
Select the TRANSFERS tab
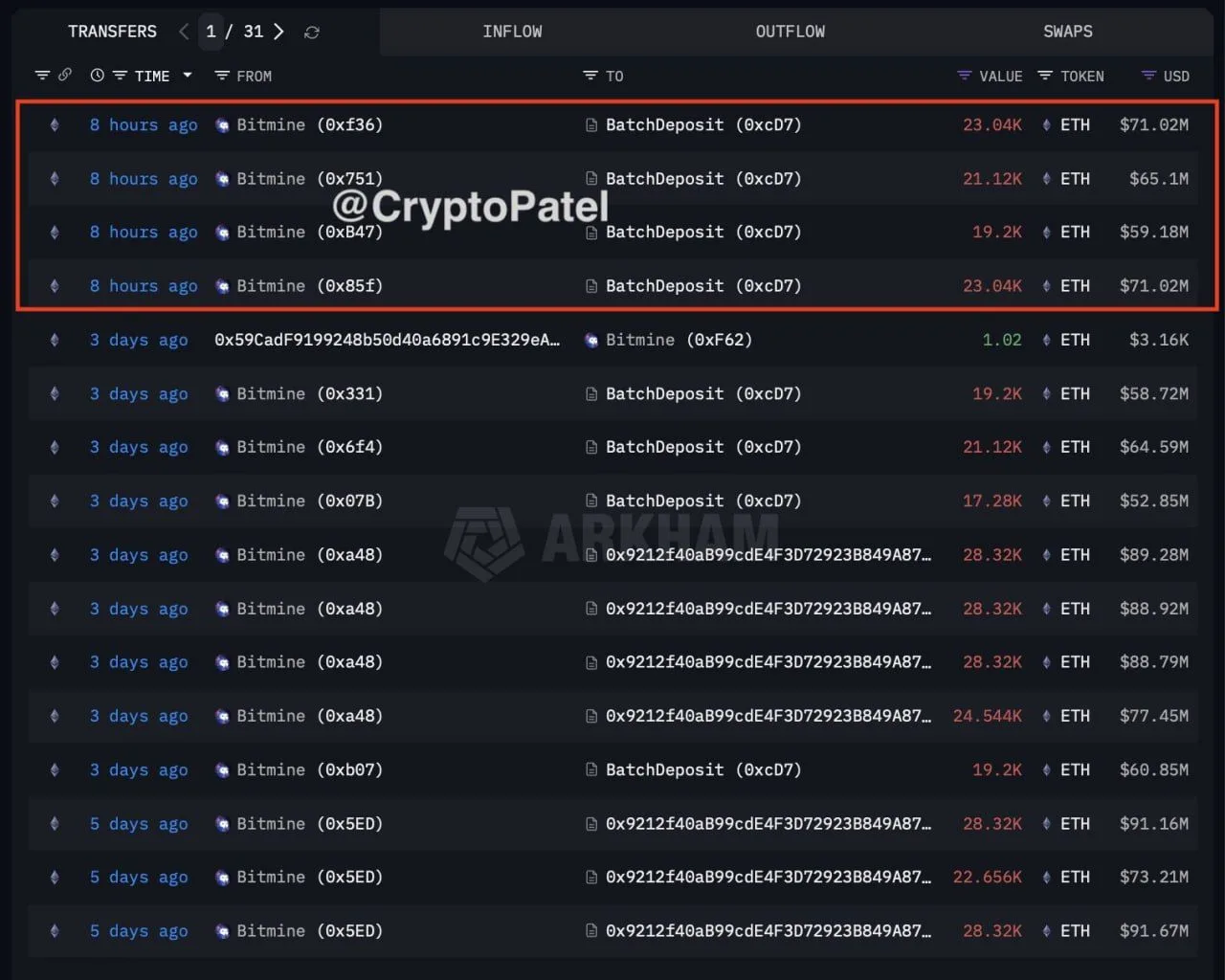112,32
